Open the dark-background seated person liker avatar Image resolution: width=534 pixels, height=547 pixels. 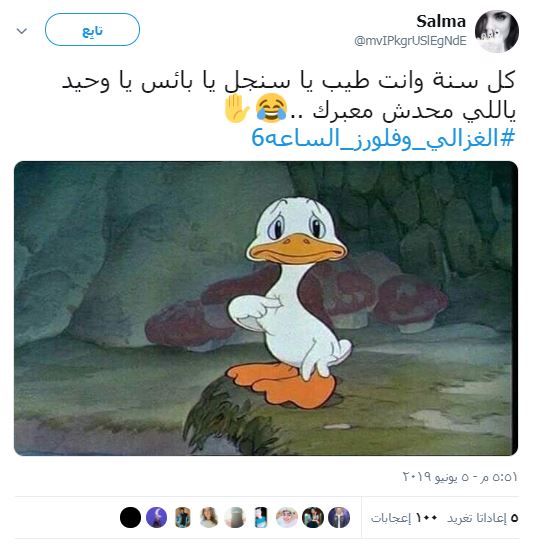pyautogui.click(x=313, y=517)
